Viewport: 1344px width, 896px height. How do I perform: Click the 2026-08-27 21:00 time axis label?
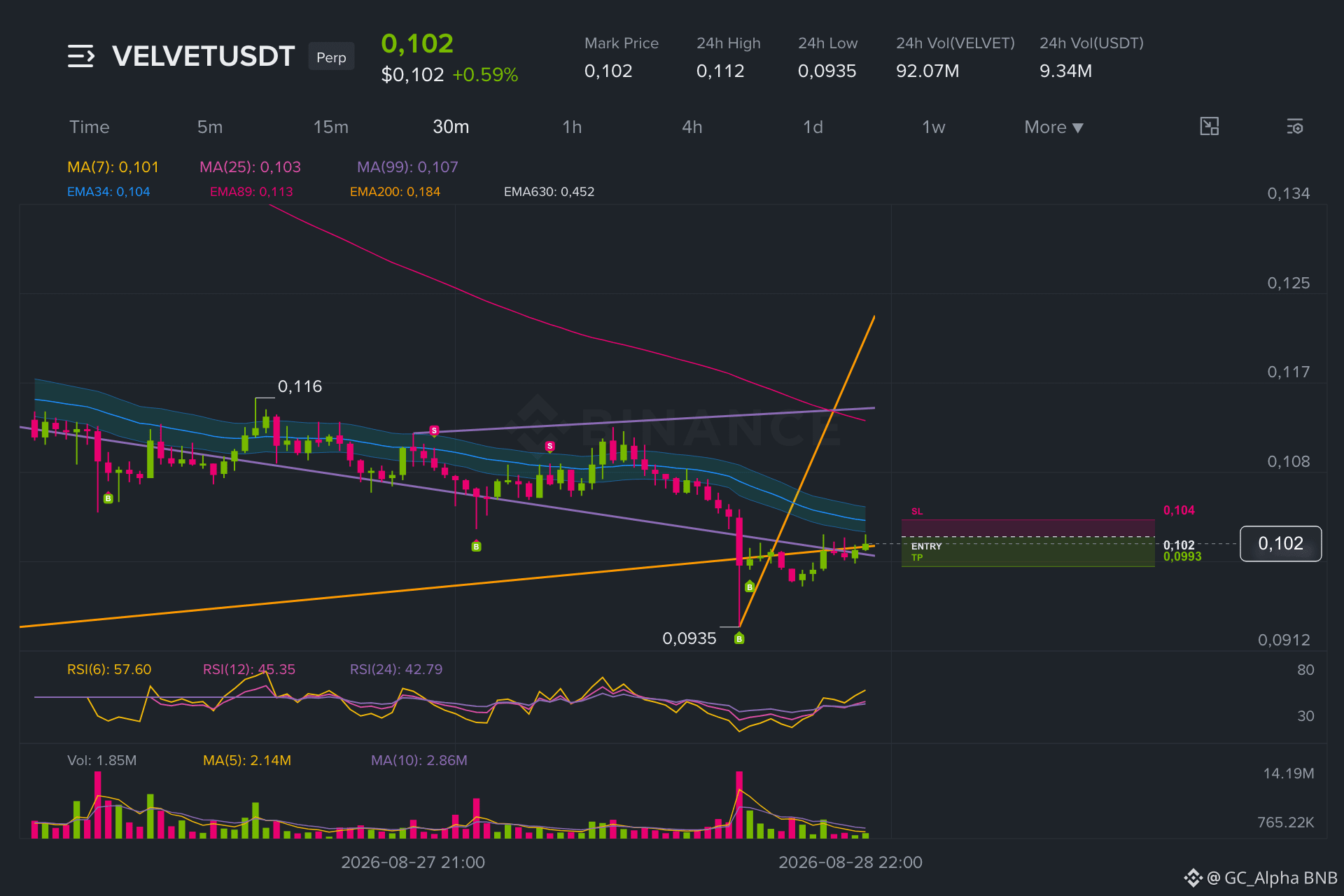point(413,862)
